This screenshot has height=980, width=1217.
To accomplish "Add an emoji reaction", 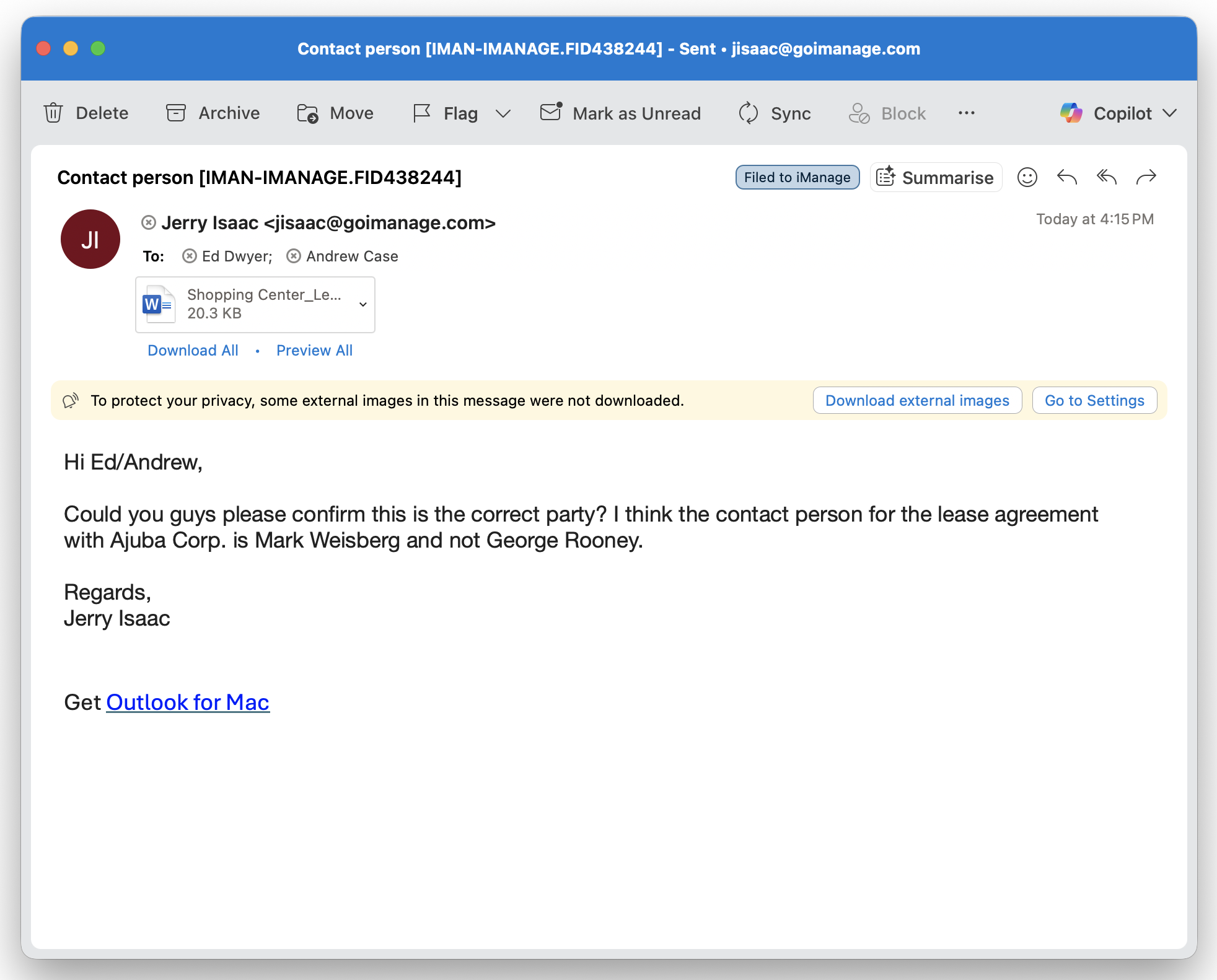I will (1027, 178).
